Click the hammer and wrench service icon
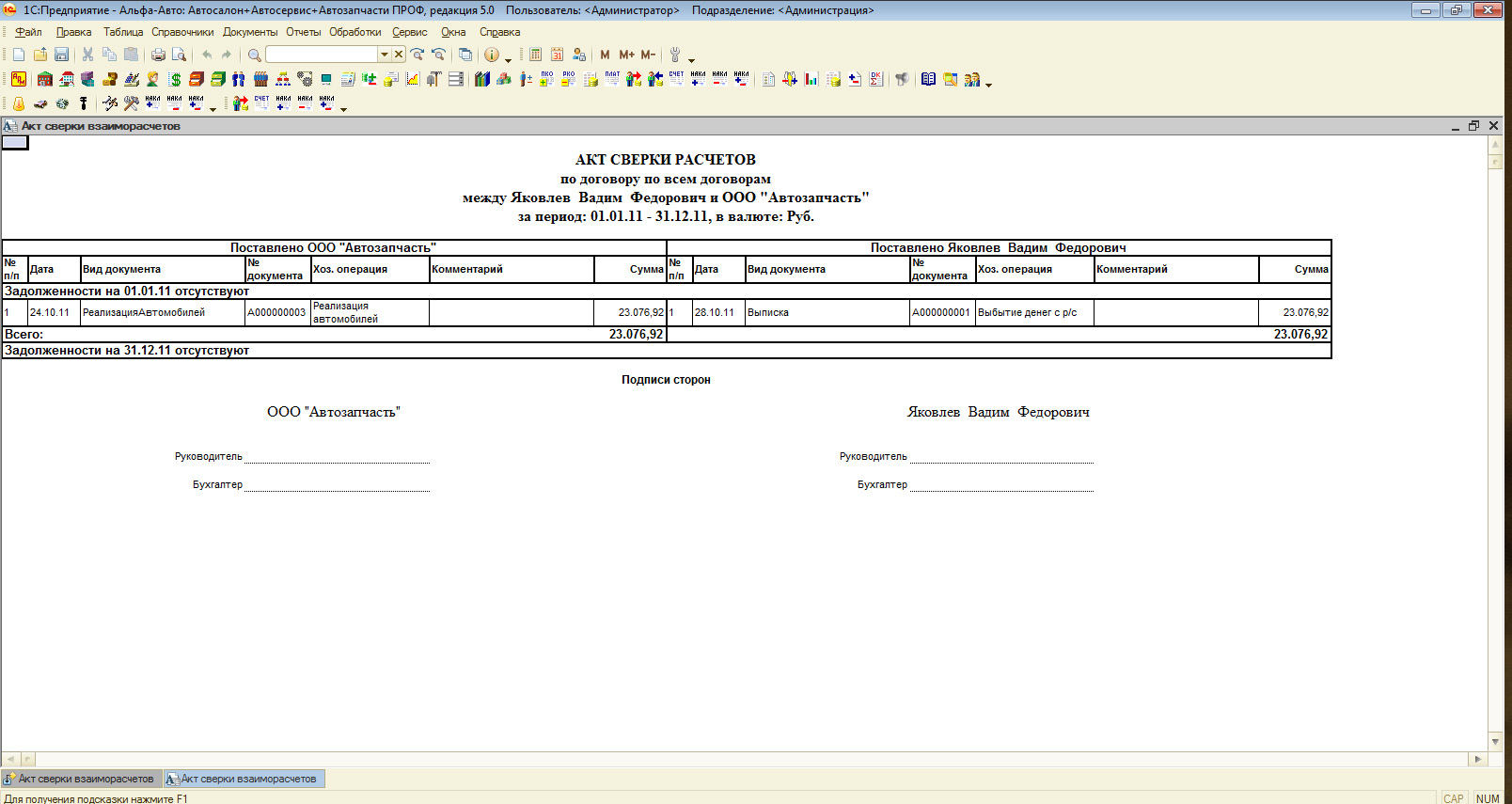The height and width of the screenshot is (804, 1512). pos(132,103)
